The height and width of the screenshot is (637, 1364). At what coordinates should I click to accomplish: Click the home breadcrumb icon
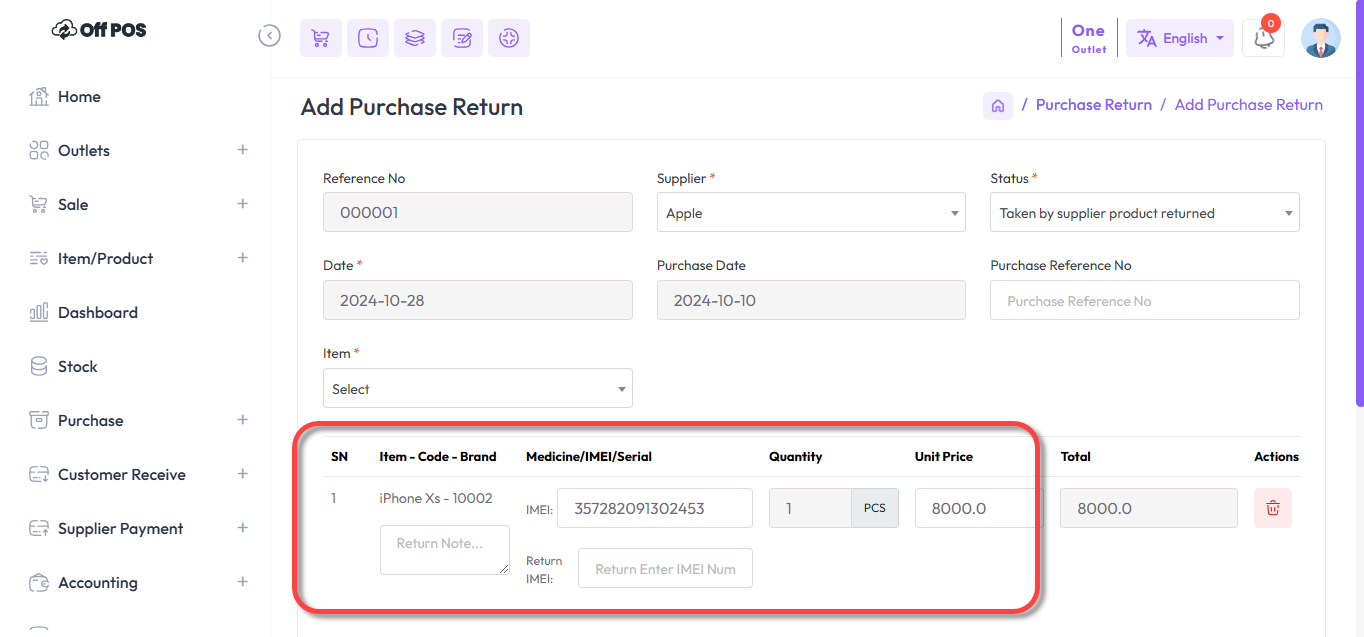997,105
